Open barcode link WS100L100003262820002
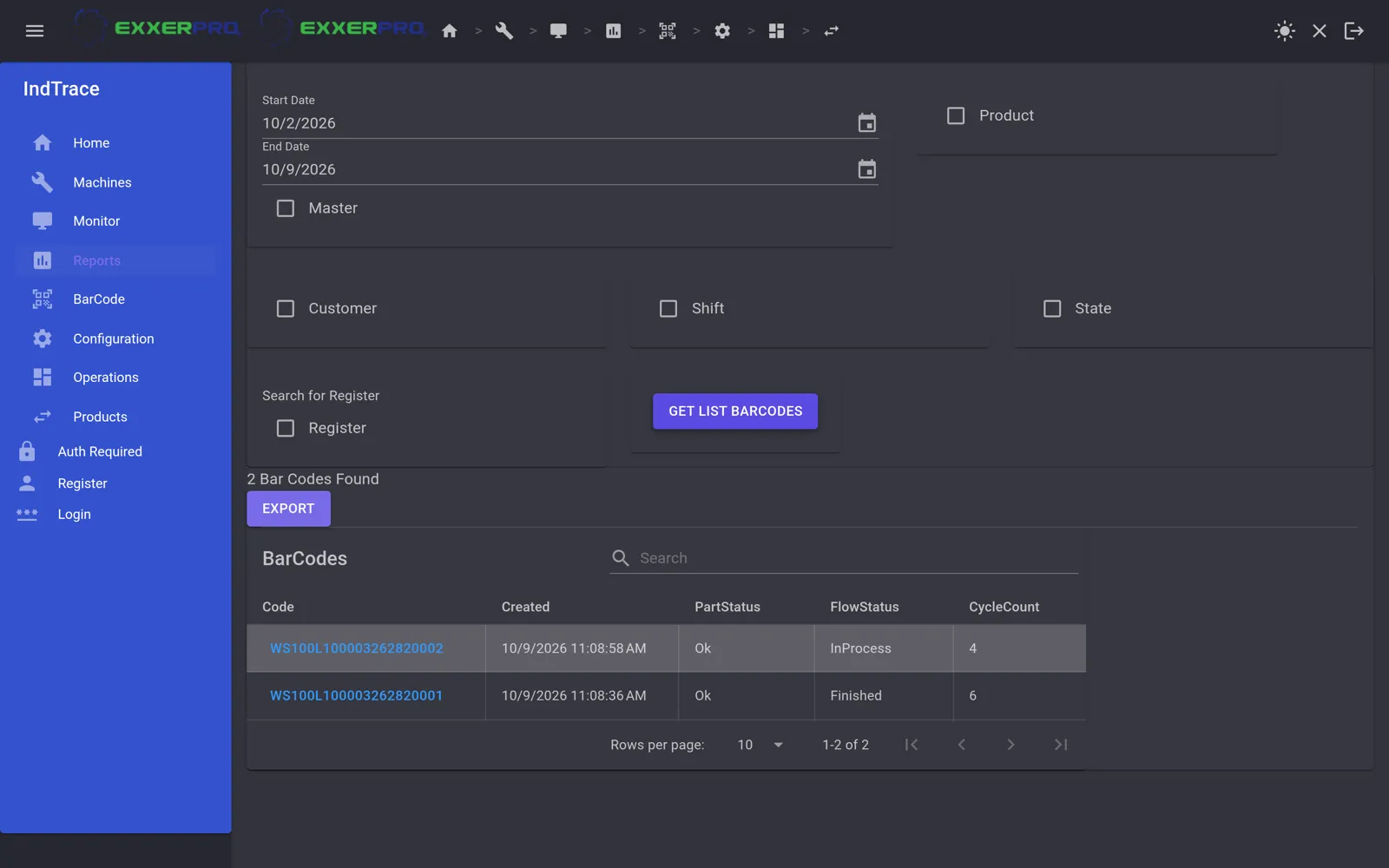Screen dimensions: 1389x868 click(x=356, y=648)
